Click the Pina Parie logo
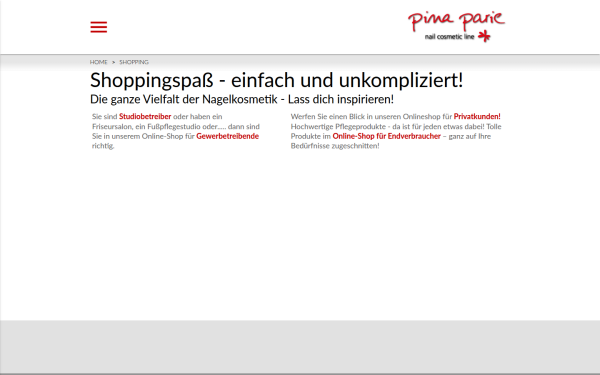 (x=457, y=26)
